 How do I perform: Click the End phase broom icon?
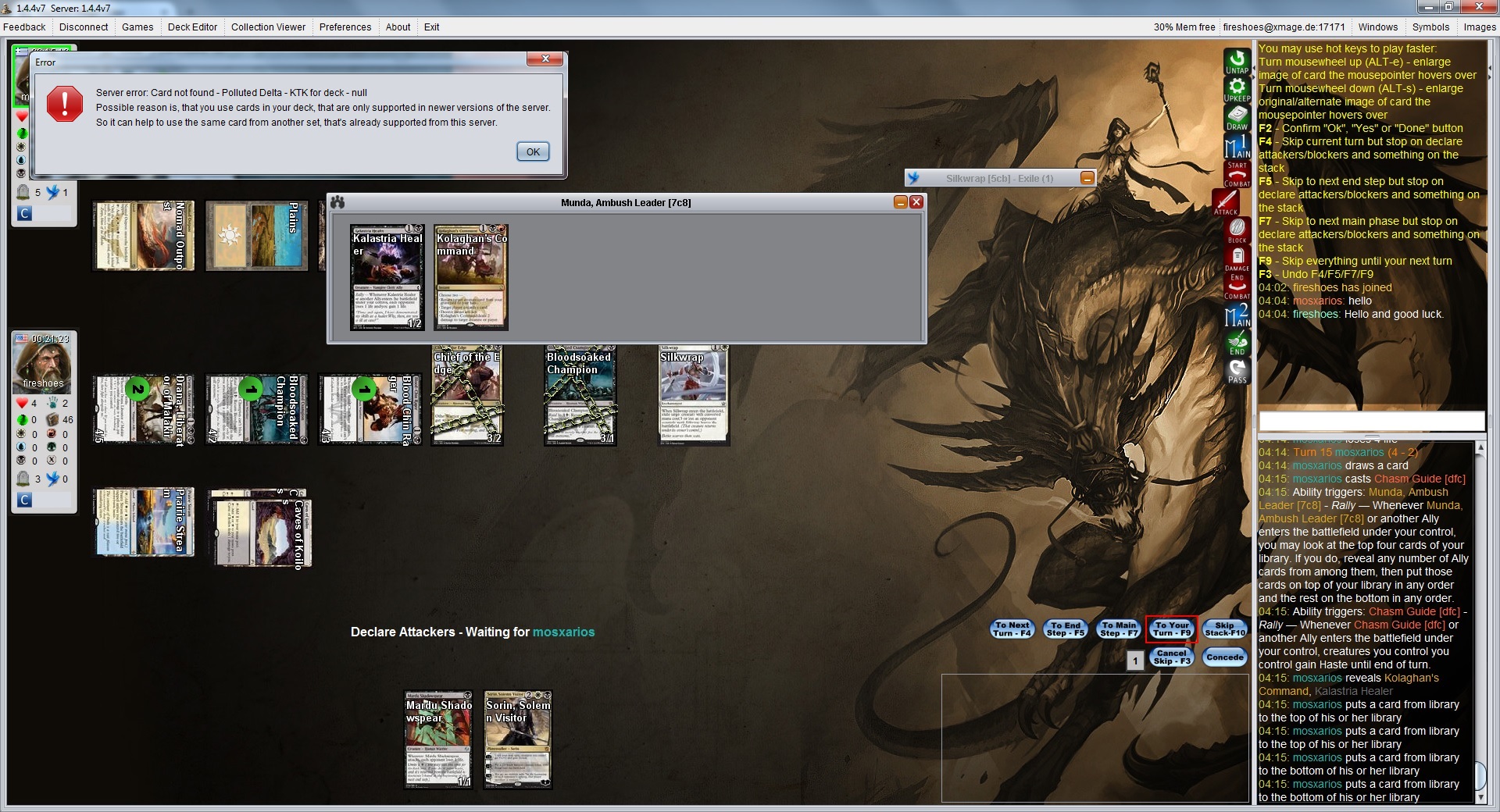tap(1237, 343)
